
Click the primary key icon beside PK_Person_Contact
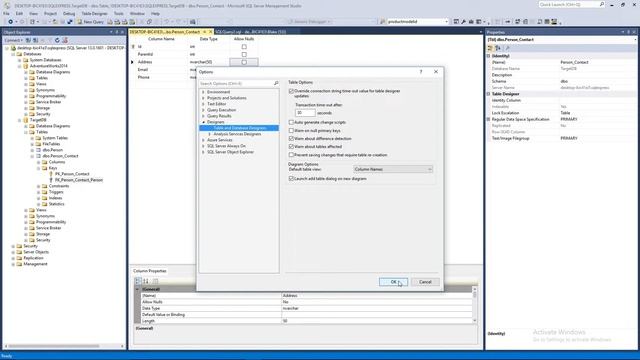[51, 174]
